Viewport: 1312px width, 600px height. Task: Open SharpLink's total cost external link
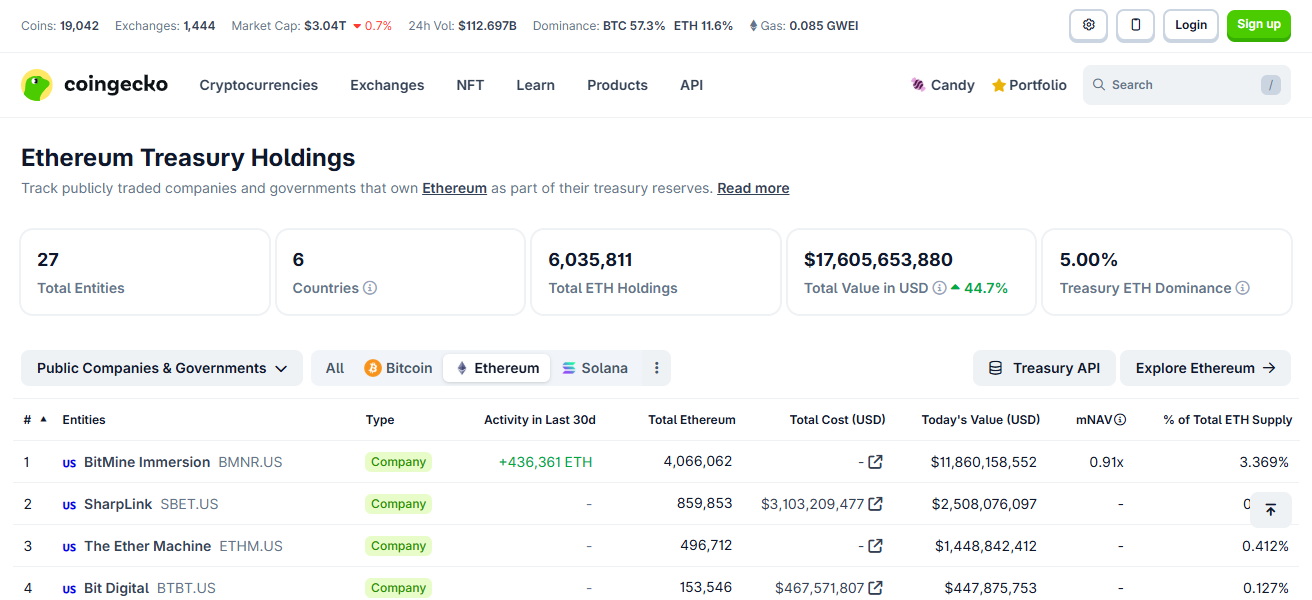tap(878, 503)
